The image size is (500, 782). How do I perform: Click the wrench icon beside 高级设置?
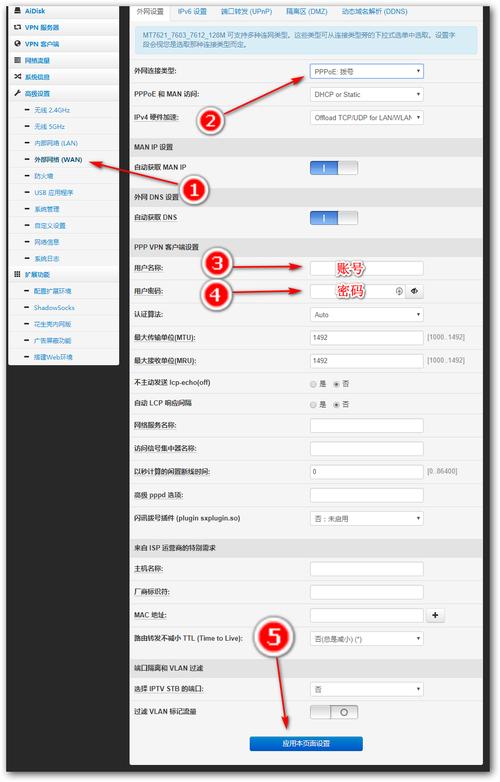click(x=17, y=93)
